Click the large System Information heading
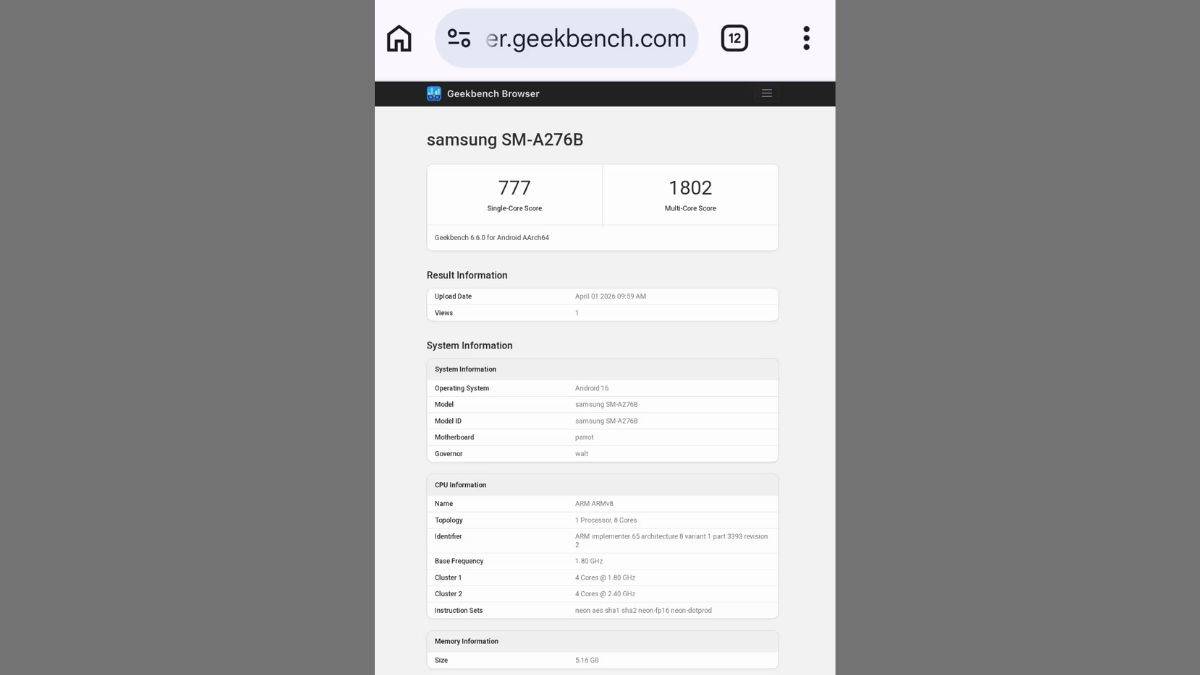The height and width of the screenshot is (675, 1200). click(470, 346)
